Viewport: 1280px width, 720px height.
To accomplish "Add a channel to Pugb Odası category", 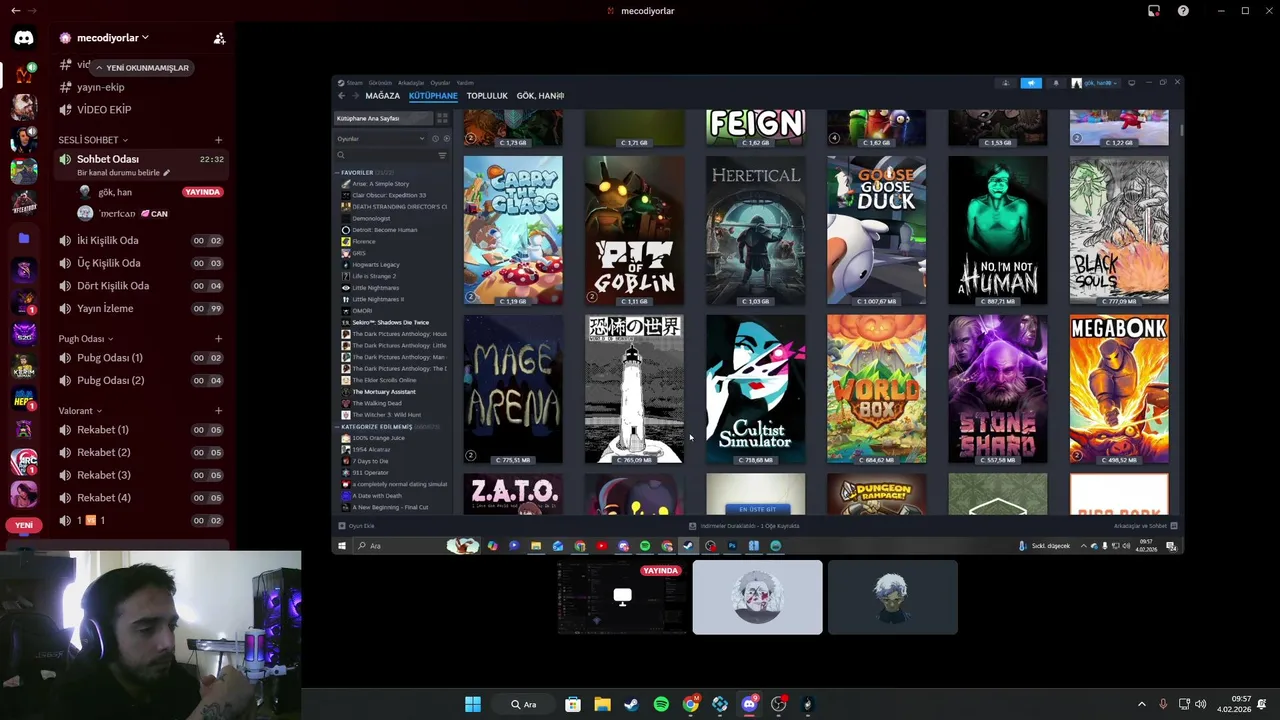I will (218, 339).
